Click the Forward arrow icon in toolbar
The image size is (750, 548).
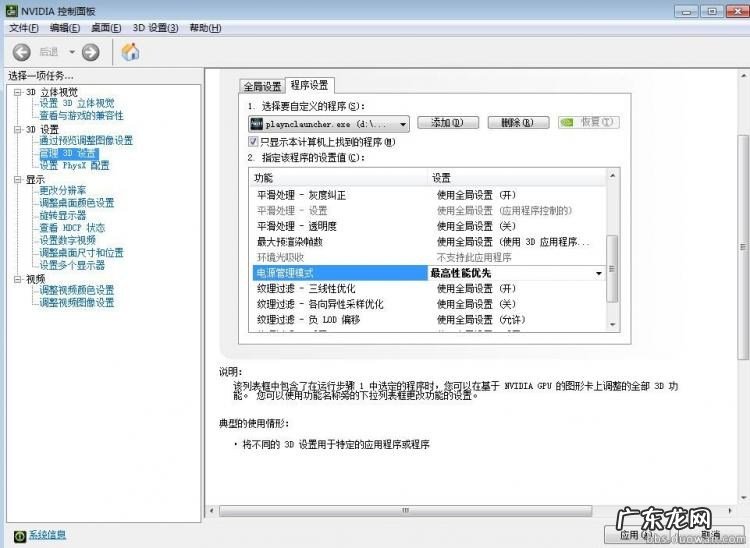pos(90,52)
